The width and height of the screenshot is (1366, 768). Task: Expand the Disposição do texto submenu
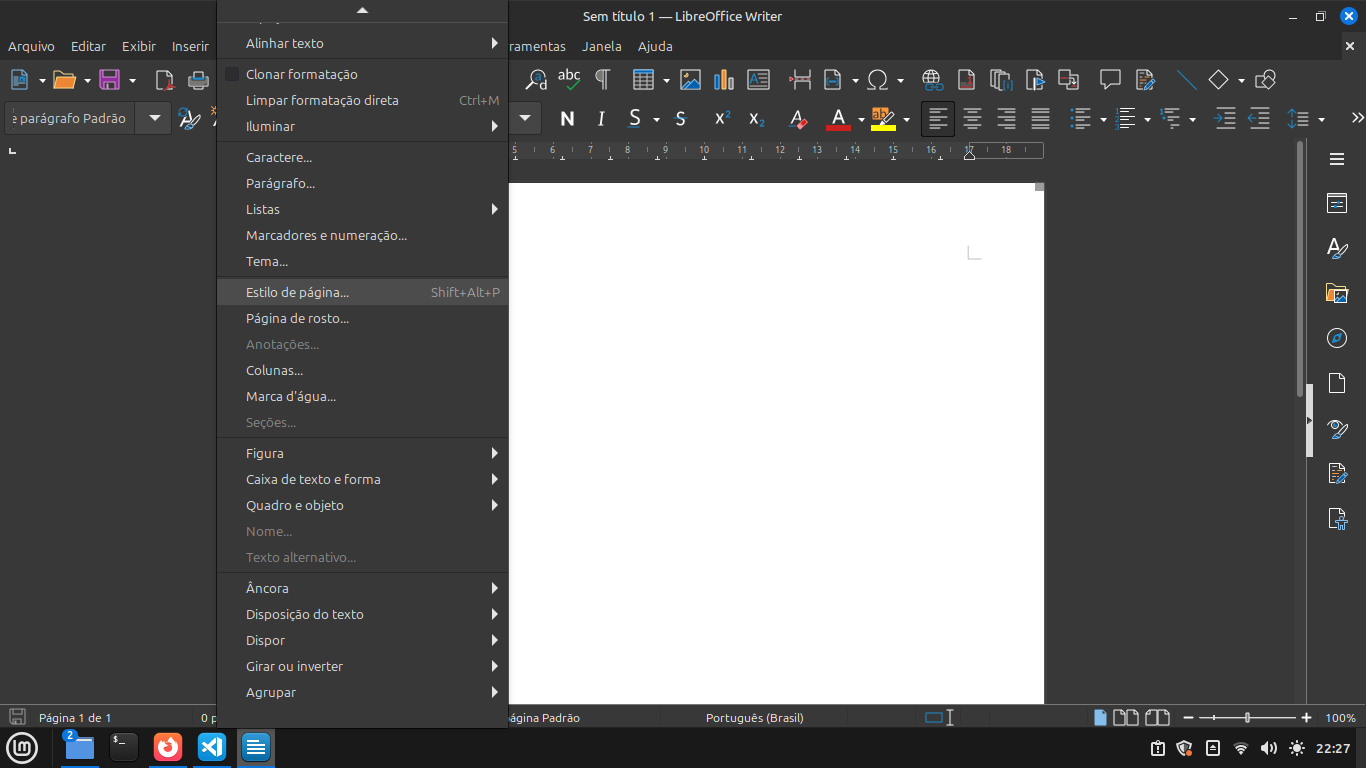click(x=362, y=614)
